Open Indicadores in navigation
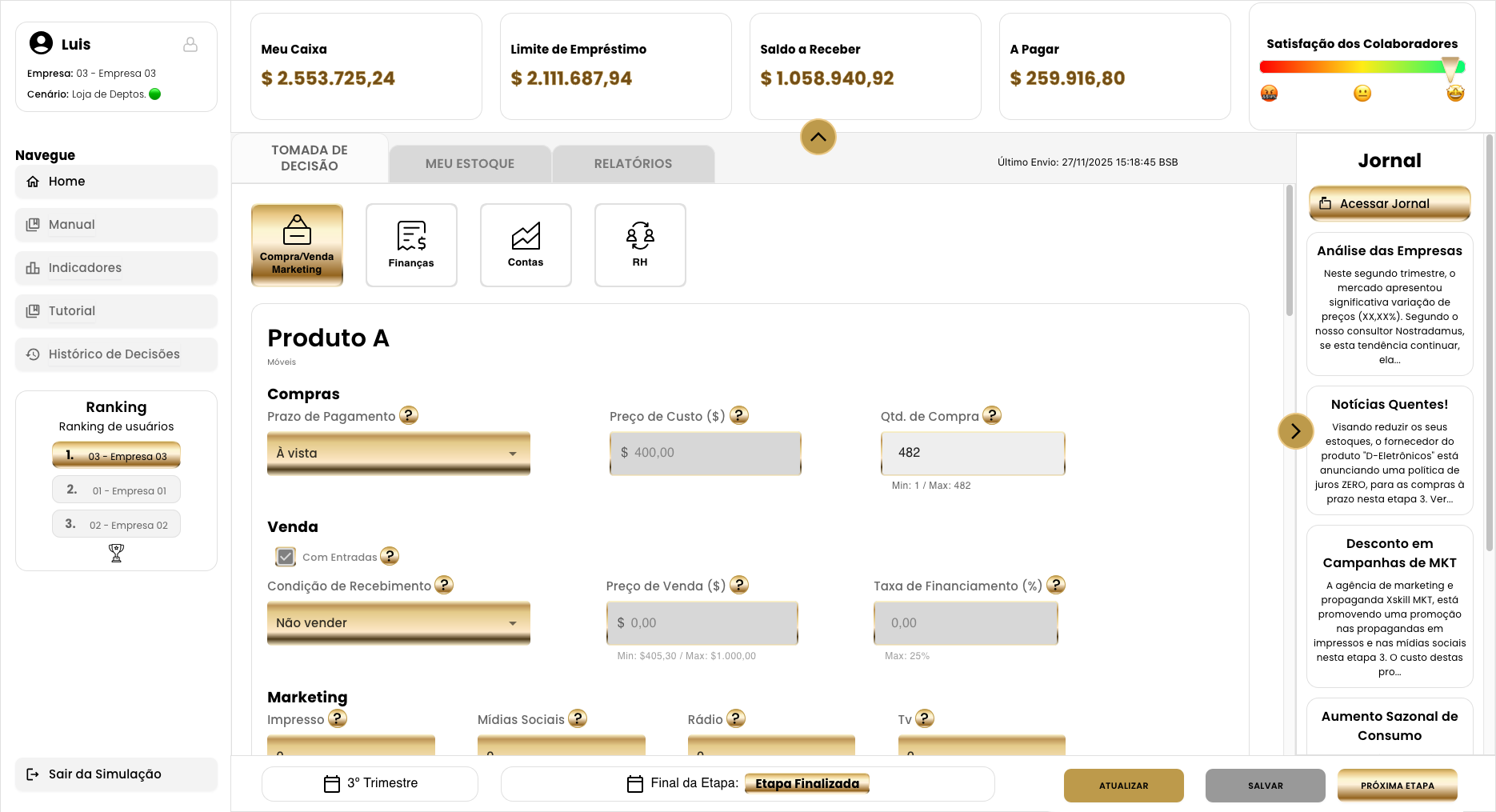The width and height of the screenshot is (1496, 812). click(x=116, y=268)
